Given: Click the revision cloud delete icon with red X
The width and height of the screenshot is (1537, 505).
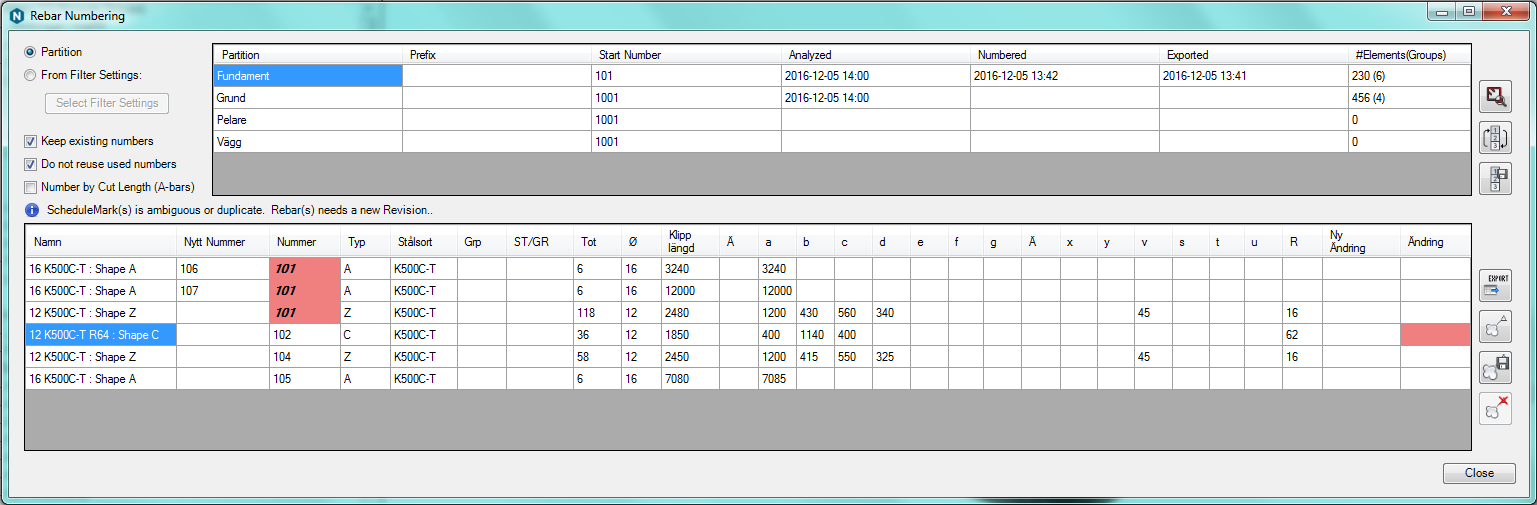Looking at the screenshot, I should pyautogui.click(x=1495, y=408).
